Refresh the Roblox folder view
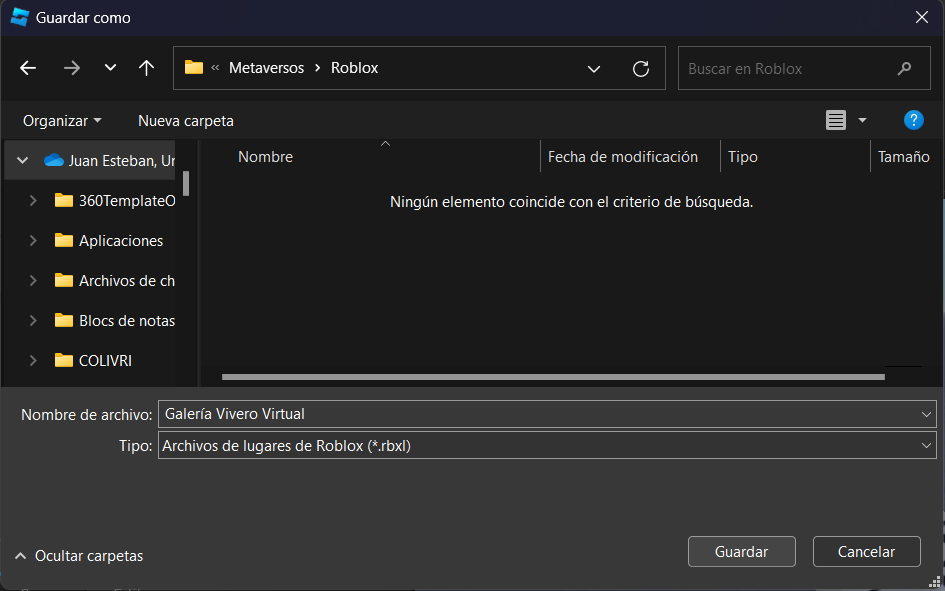This screenshot has height=591, width=945. [641, 68]
